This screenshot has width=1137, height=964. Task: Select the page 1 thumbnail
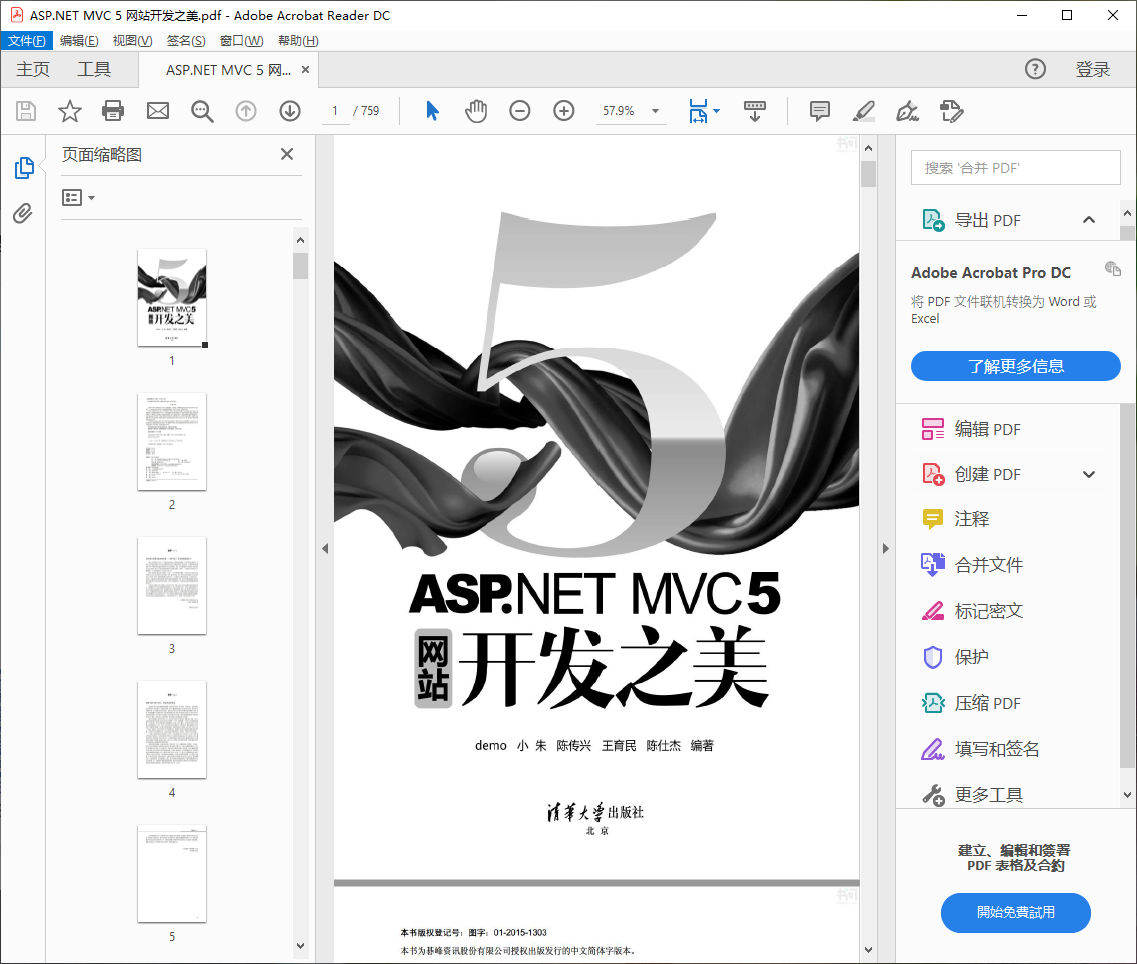pyautogui.click(x=172, y=297)
